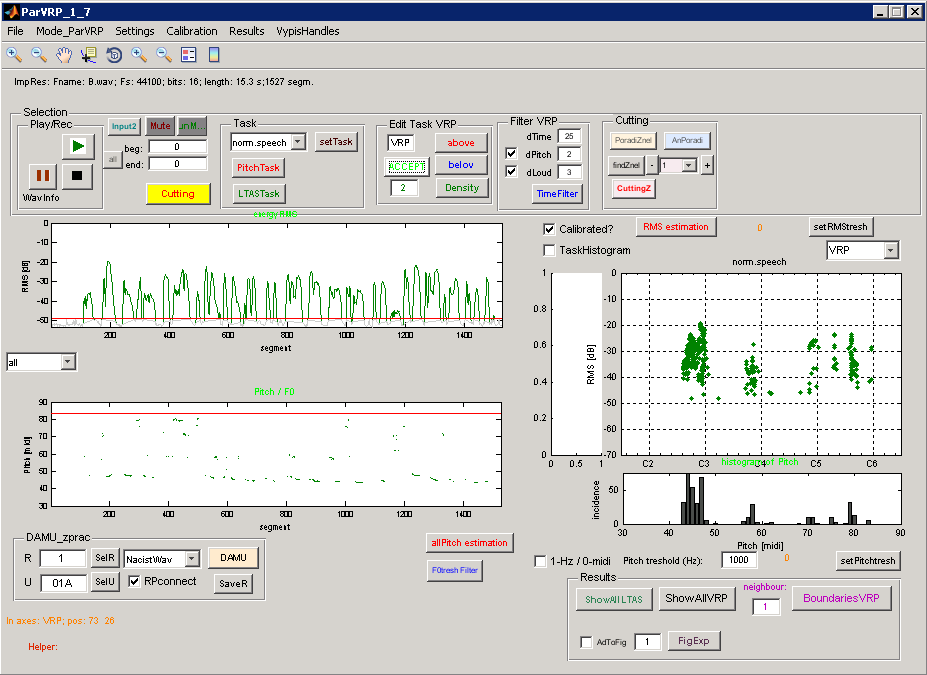This screenshot has width=927, height=675.
Task: Click the allPitch estimation button
Action: coord(469,543)
